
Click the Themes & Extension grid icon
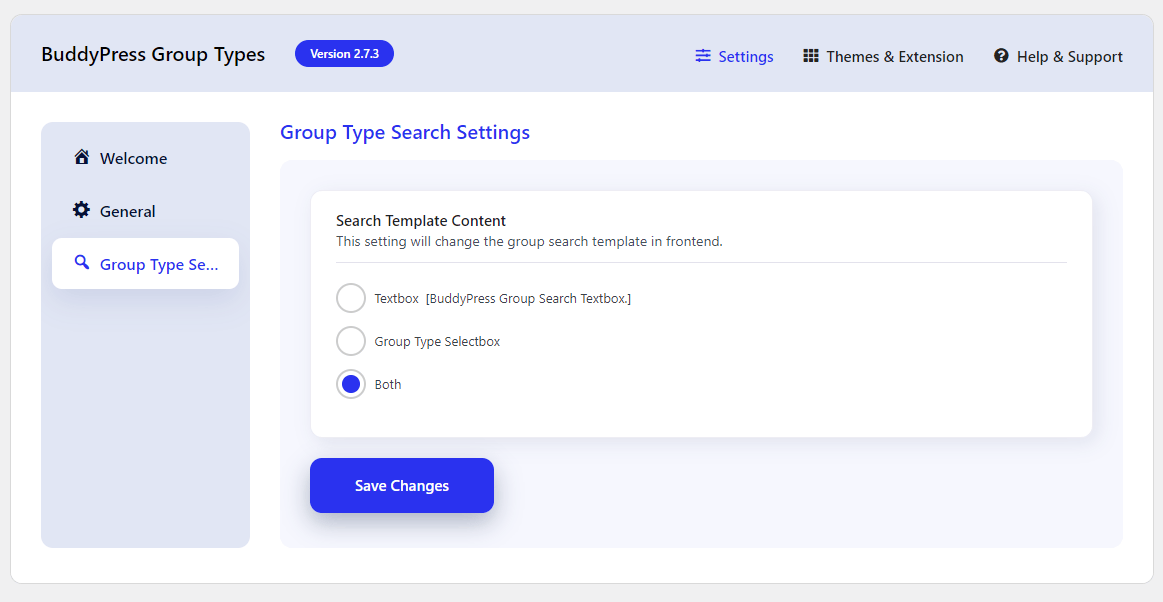pyautogui.click(x=811, y=56)
